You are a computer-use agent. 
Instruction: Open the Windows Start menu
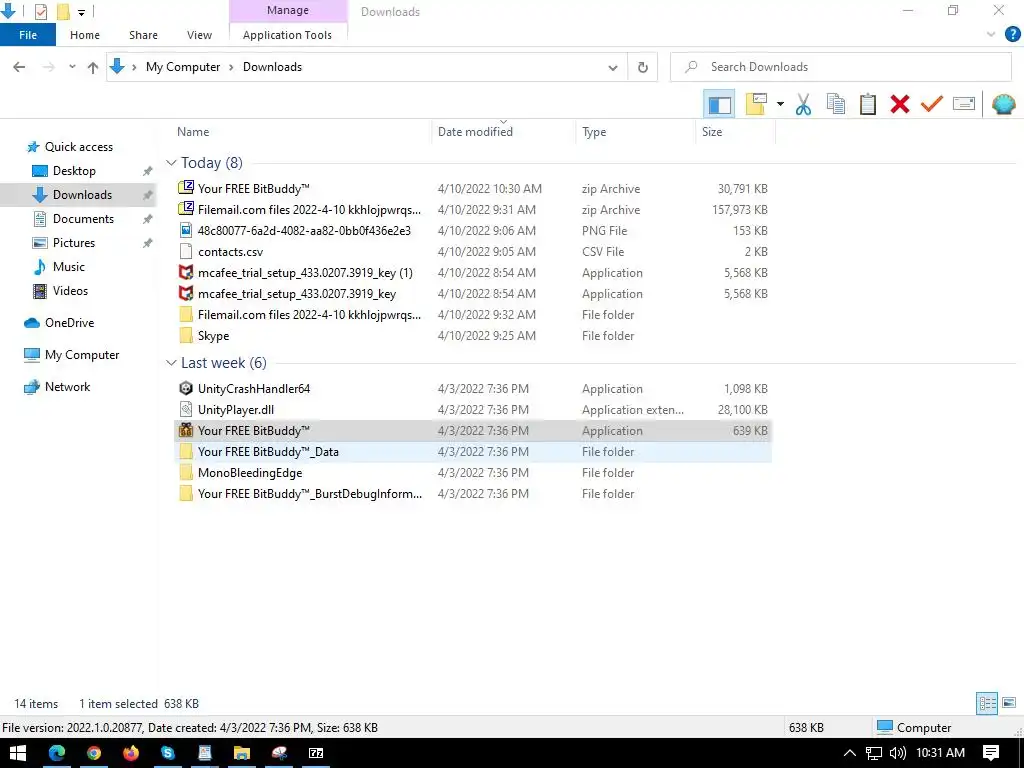tap(18, 753)
